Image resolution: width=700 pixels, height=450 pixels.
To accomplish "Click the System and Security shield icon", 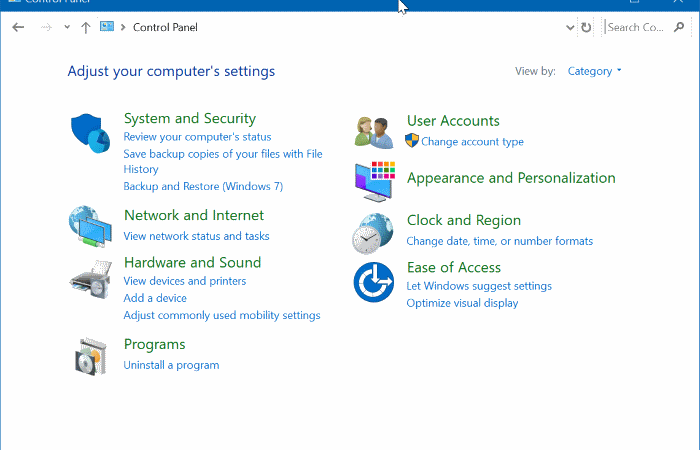I will [91, 133].
